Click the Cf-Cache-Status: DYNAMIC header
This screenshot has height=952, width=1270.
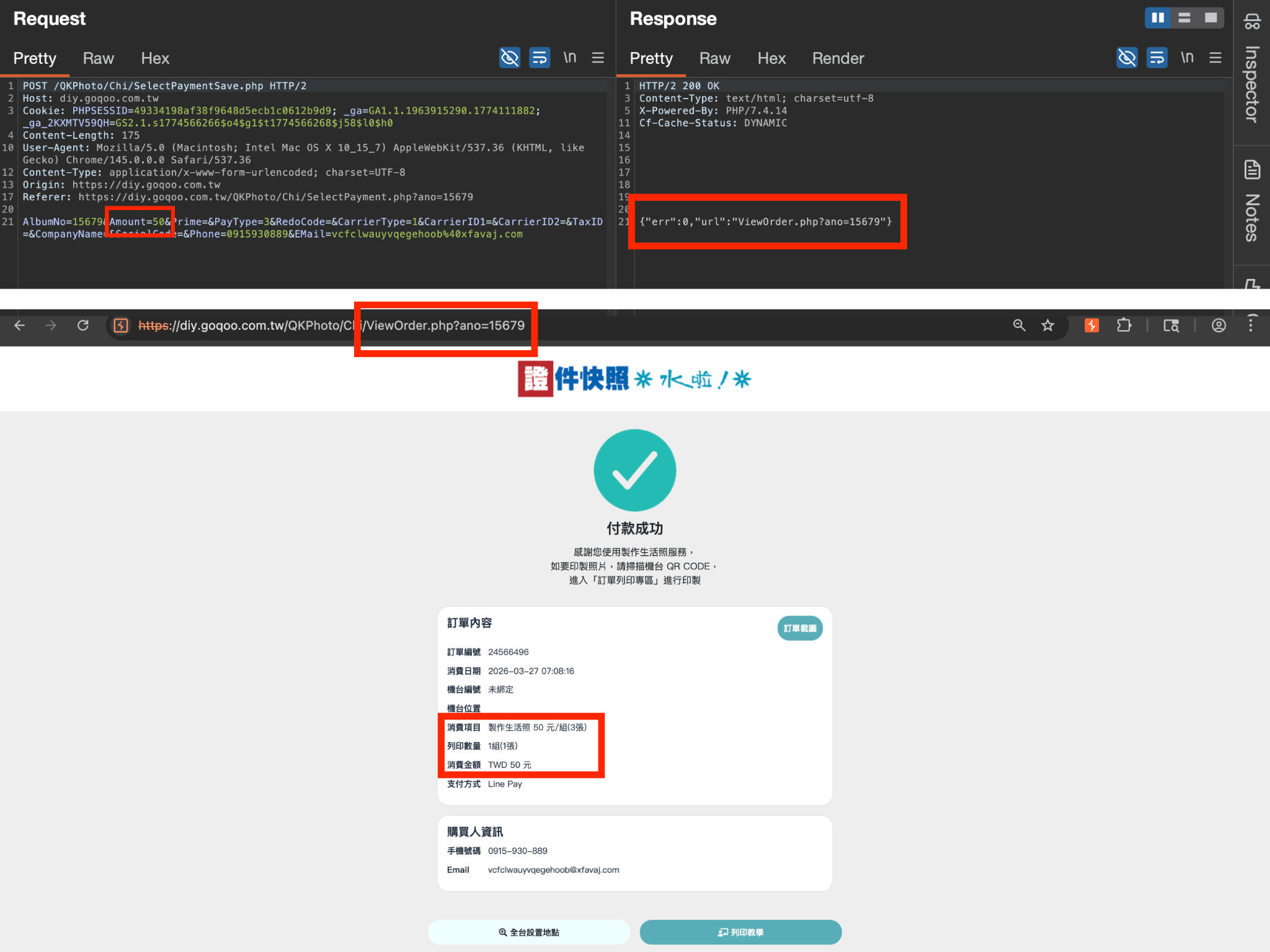coord(713,123)
